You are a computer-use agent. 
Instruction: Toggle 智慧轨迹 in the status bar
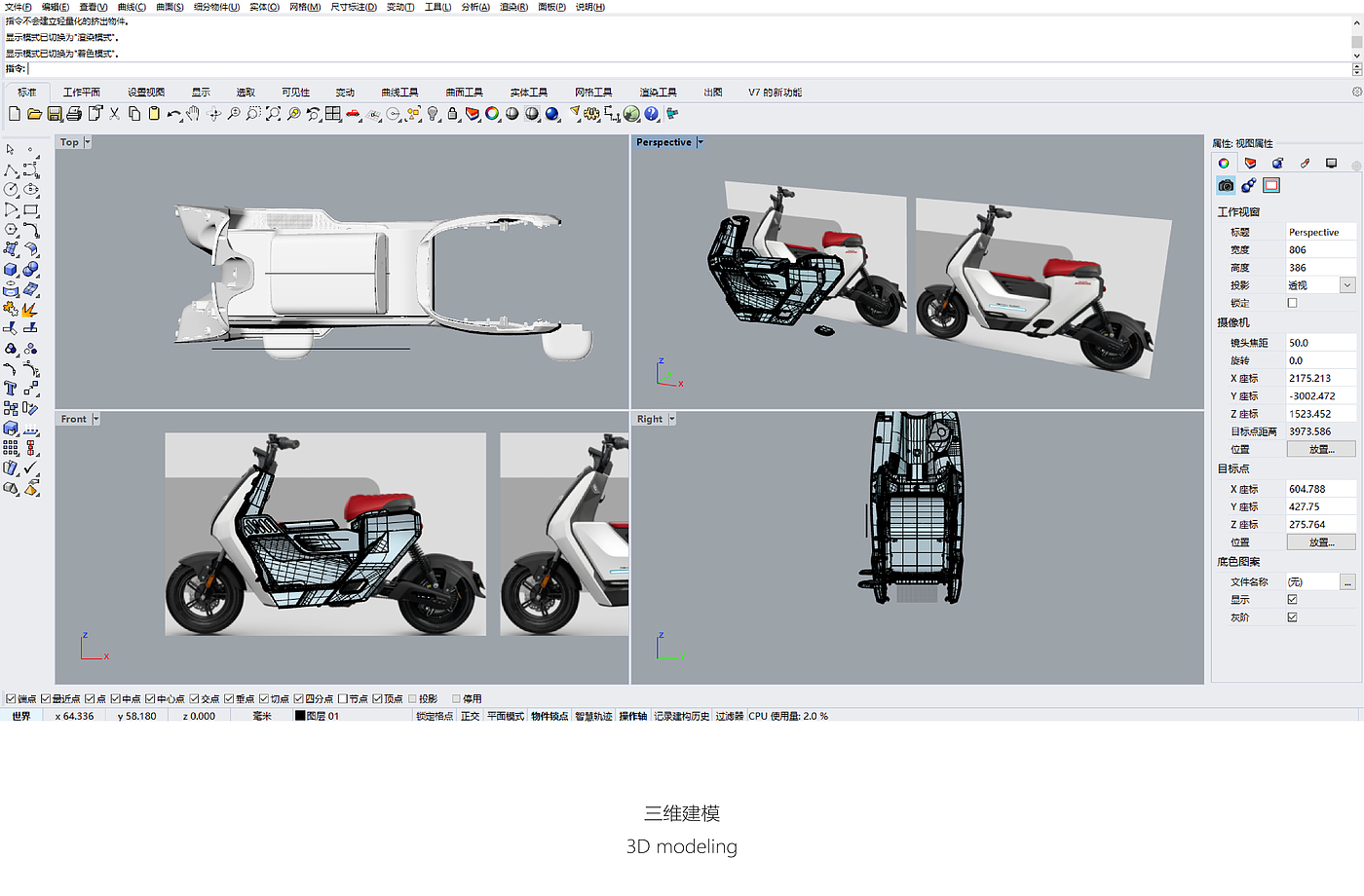pos(593,716)
